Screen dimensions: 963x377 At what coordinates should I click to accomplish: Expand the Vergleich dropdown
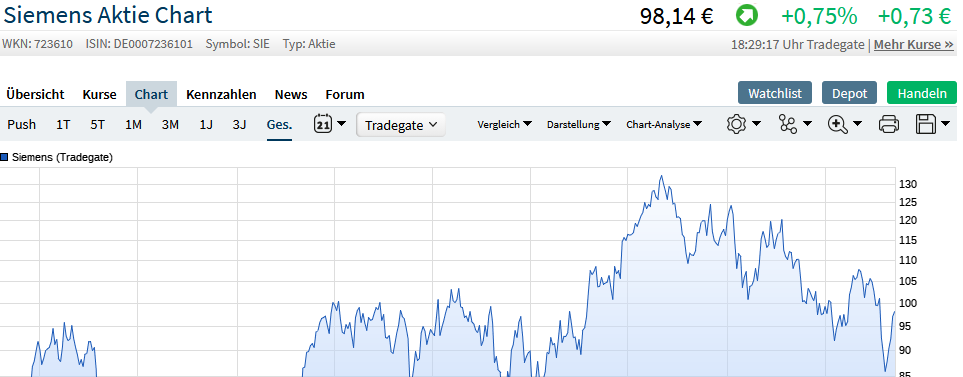tap(504, 124)
